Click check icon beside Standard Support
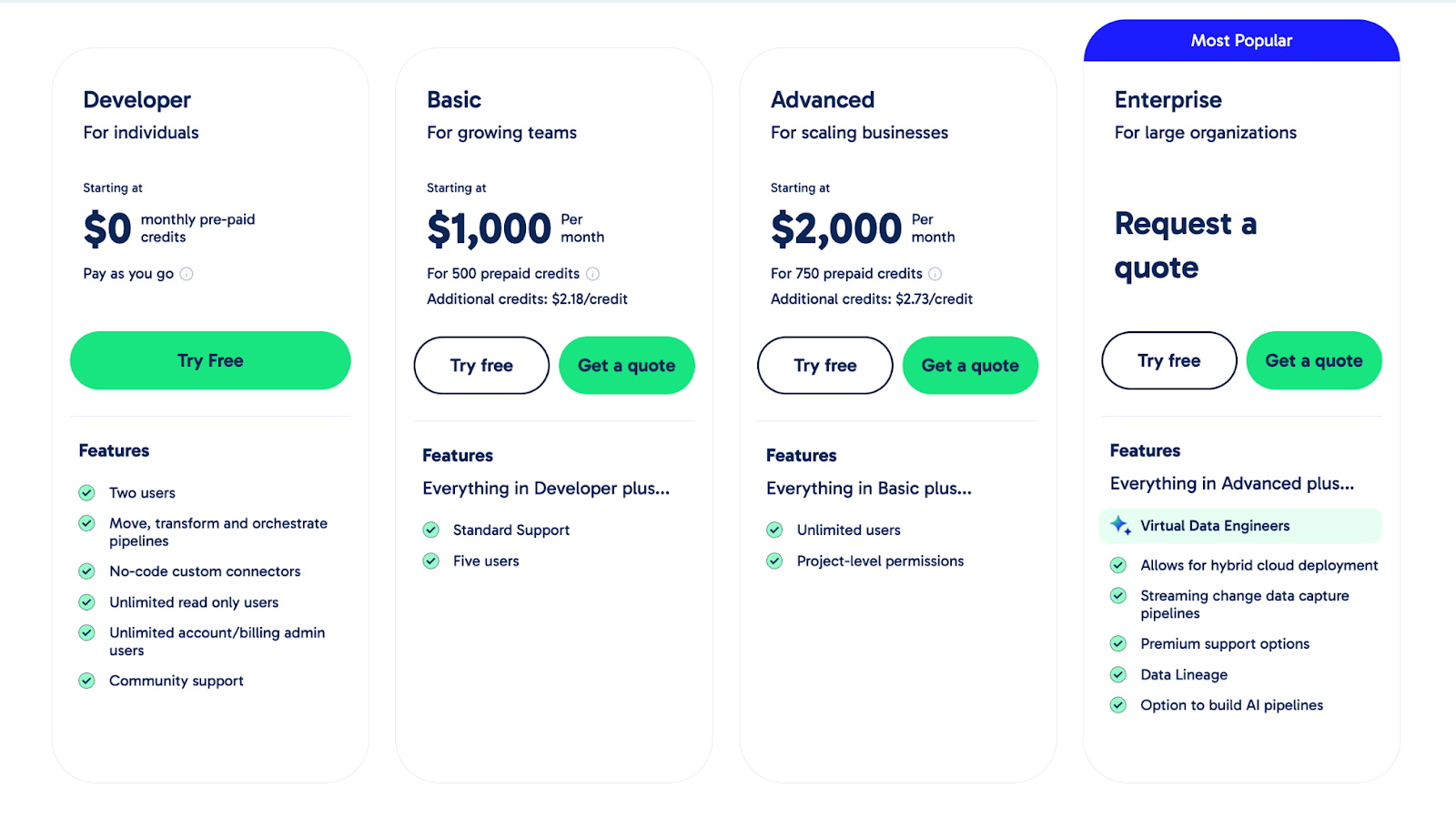This screenshot has width=1456, height=818. coord(431,530)
